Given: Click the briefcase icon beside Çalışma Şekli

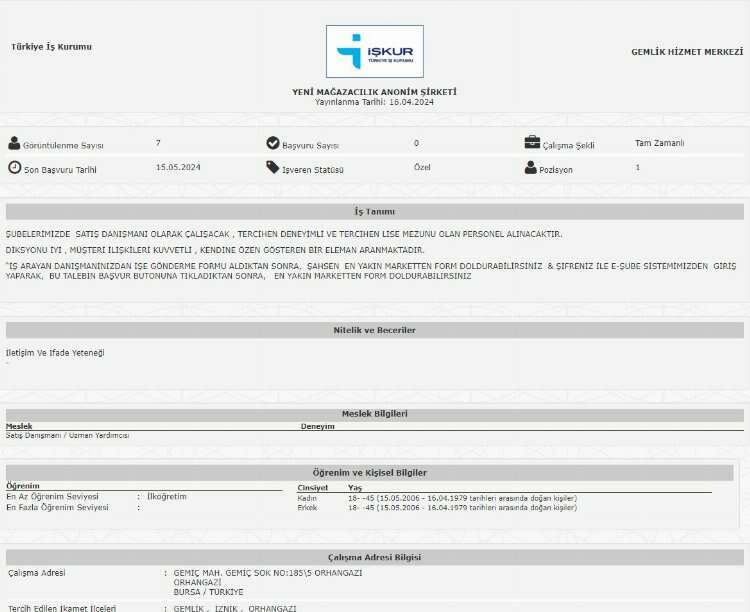Looking at the screenshot, I should (x=532, y=143).
